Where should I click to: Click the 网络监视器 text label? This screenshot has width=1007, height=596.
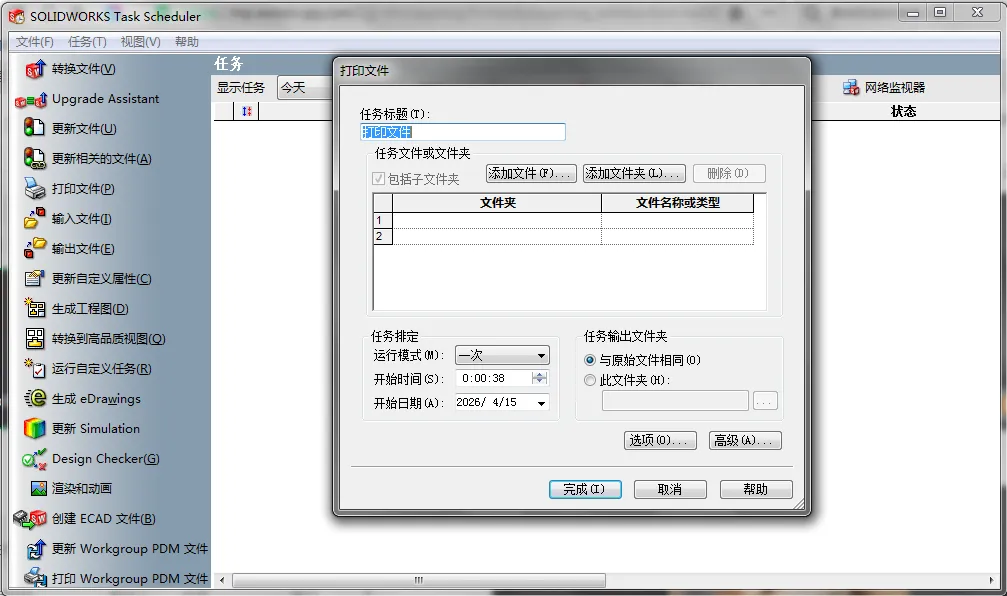click(895, 87)
